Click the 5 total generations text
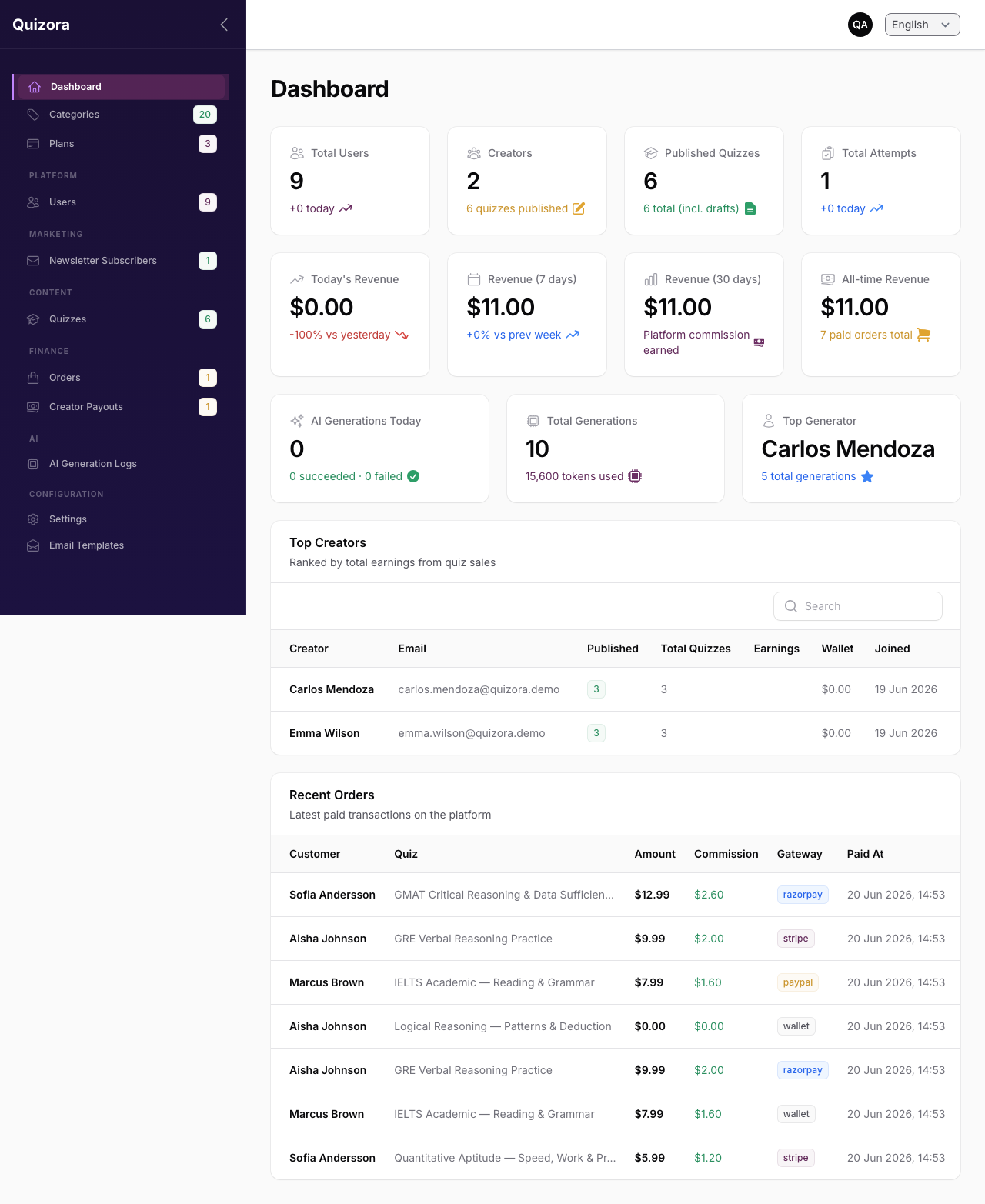Screen dimensions: 985x1204 click(x=809, y=476)
